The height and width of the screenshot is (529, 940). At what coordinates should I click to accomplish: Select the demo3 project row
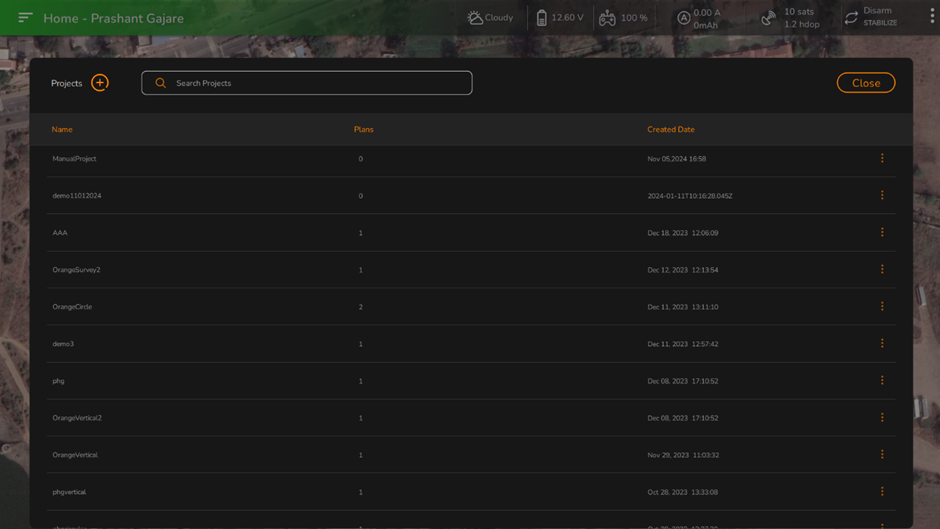pos(63,344)
